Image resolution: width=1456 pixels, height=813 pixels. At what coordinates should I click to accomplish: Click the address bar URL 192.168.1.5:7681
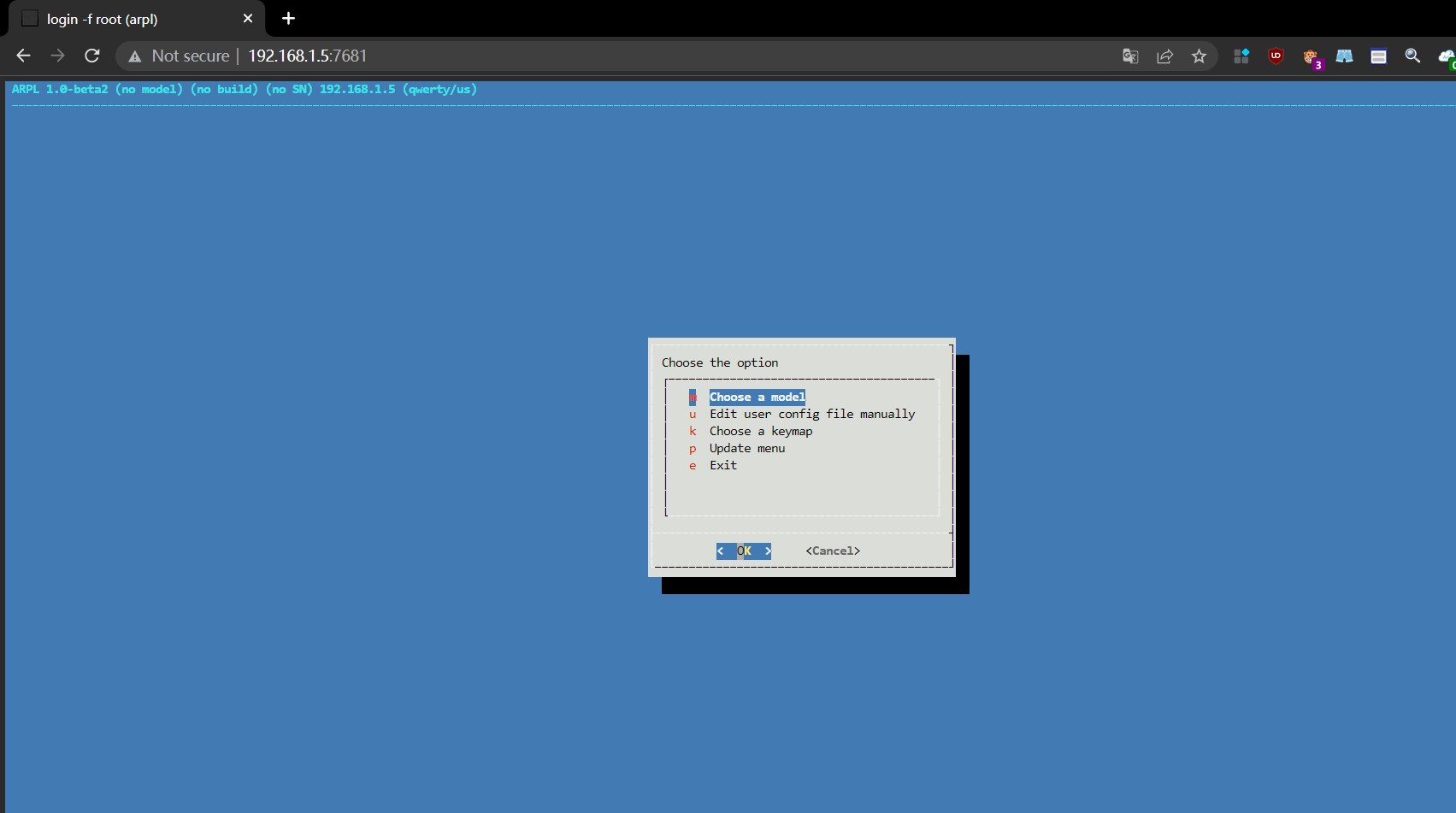click(x=308, y=56)
